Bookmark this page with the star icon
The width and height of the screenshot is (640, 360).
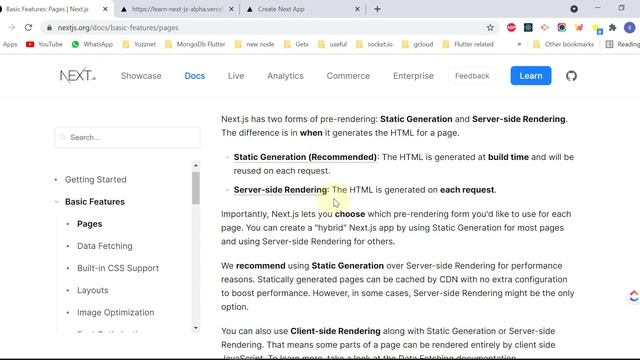click(490, 28)
